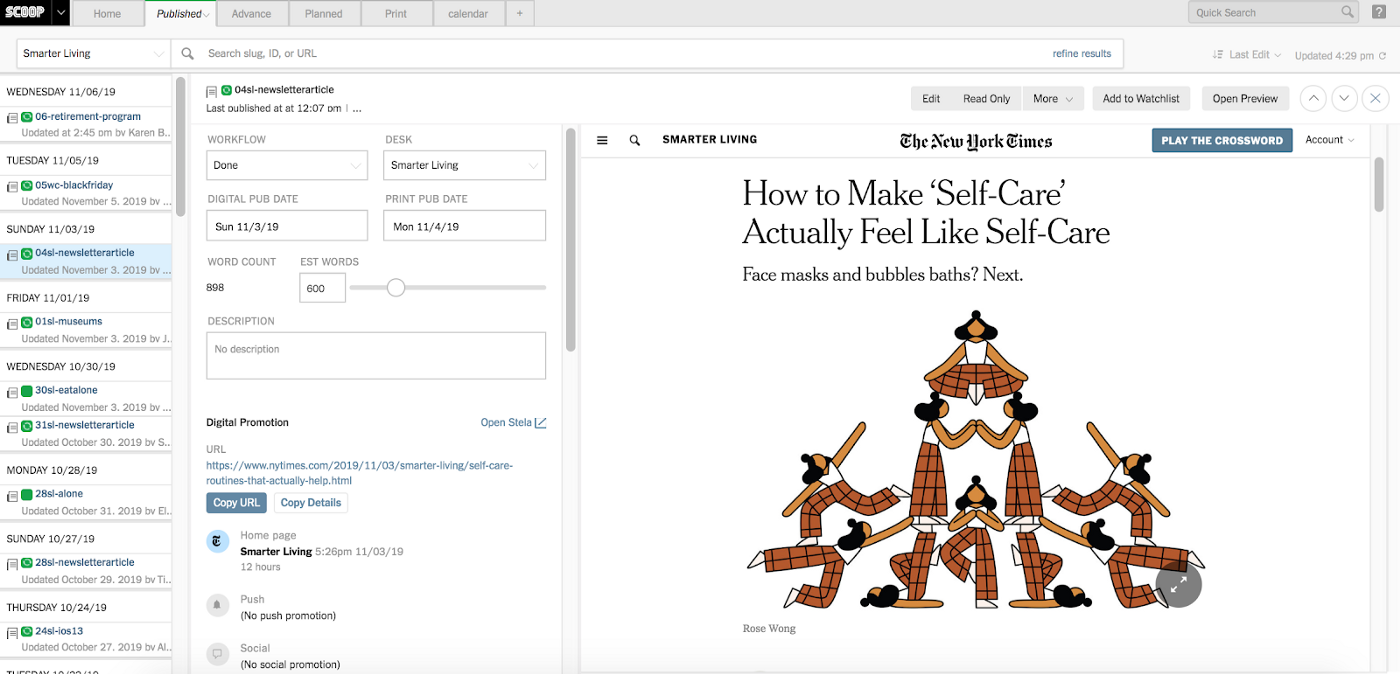
Task: Expand the illustration with the fullscreen icon
Action: [x=1178, y=584]
